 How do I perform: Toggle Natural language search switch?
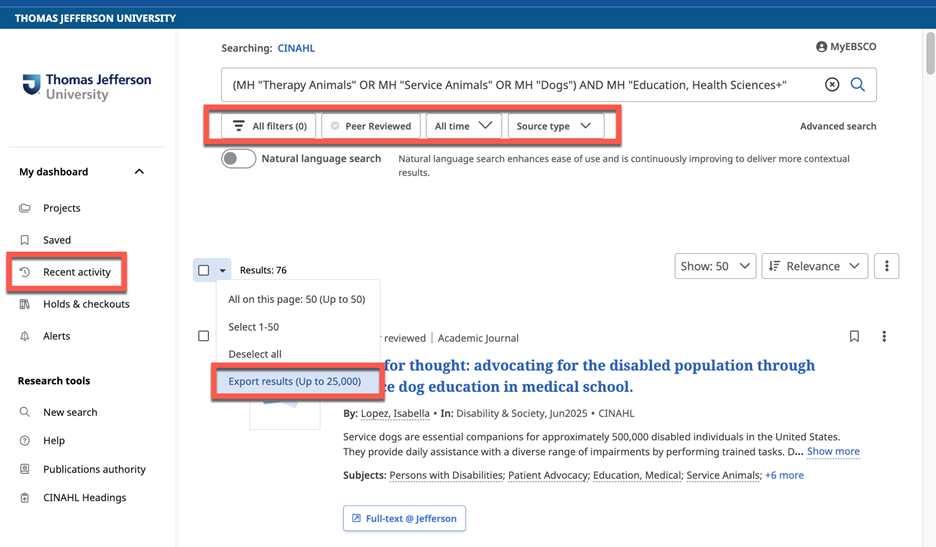click(238, 159)
